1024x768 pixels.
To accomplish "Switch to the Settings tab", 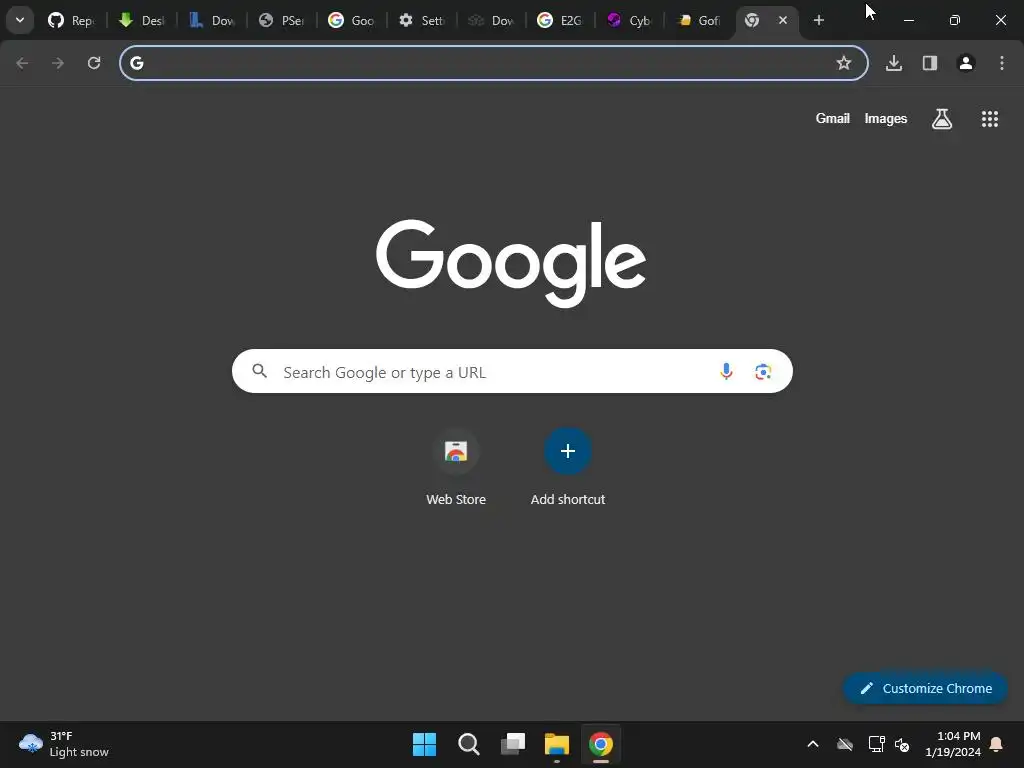I will (x=421, y=20).
